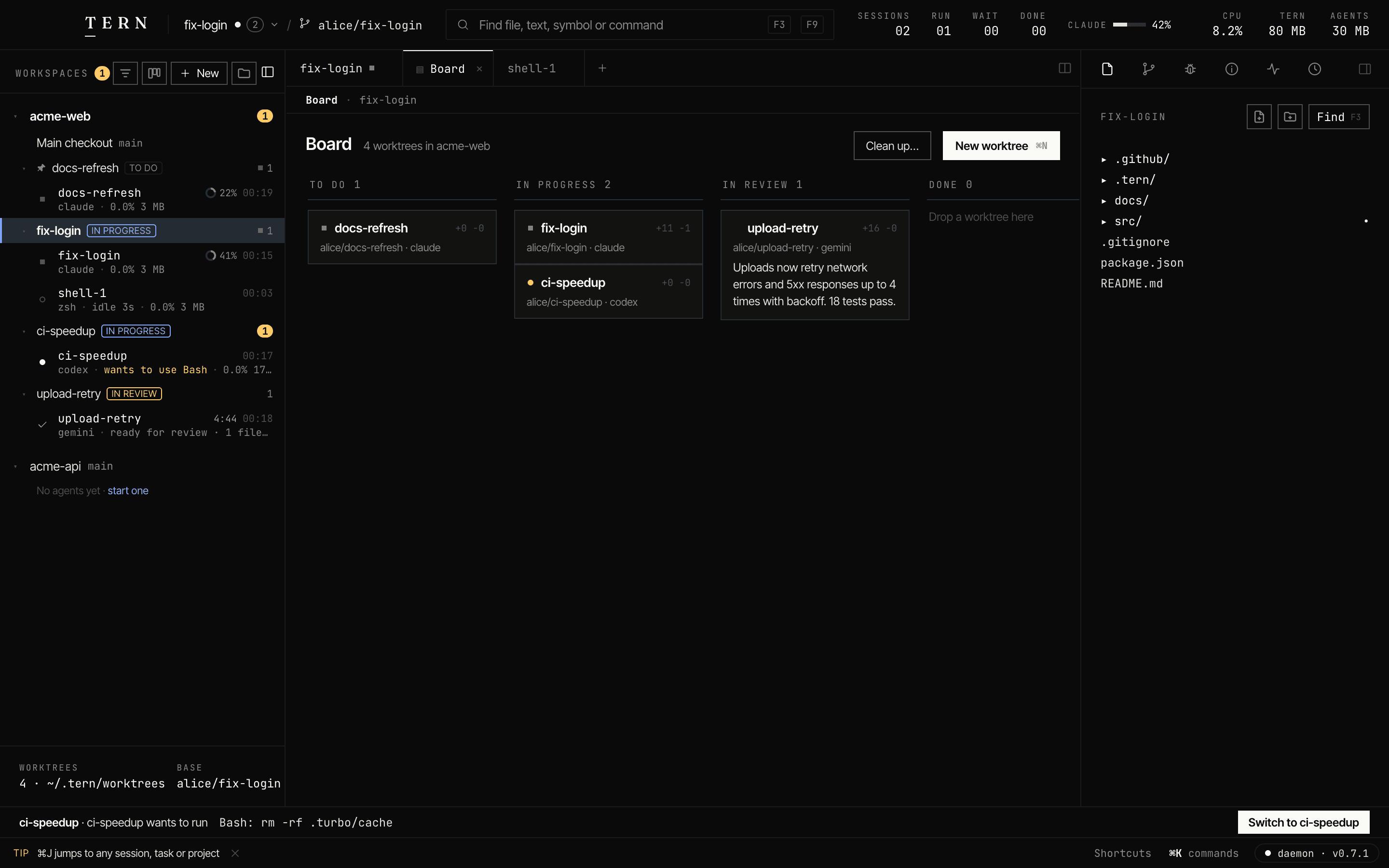Click the TERN logo

coord(117,25)
